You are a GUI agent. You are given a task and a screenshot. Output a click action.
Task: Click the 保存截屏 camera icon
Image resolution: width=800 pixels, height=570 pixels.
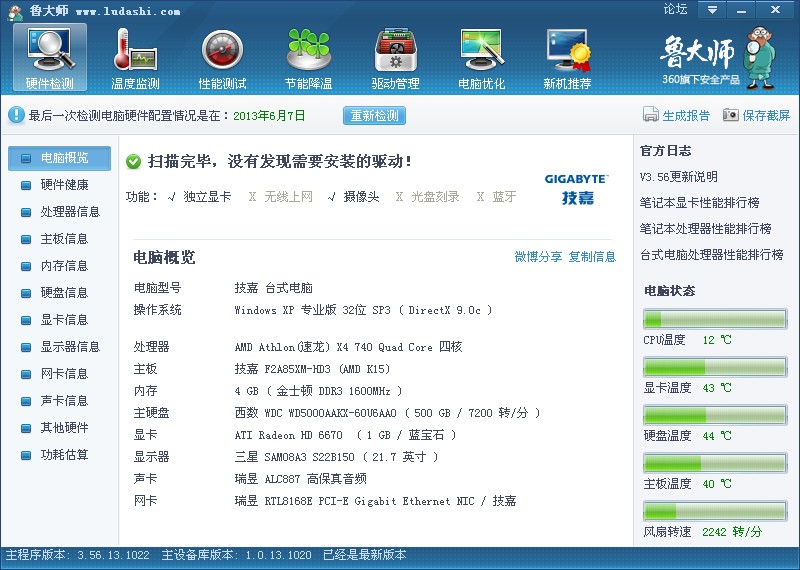click(731, 115)
